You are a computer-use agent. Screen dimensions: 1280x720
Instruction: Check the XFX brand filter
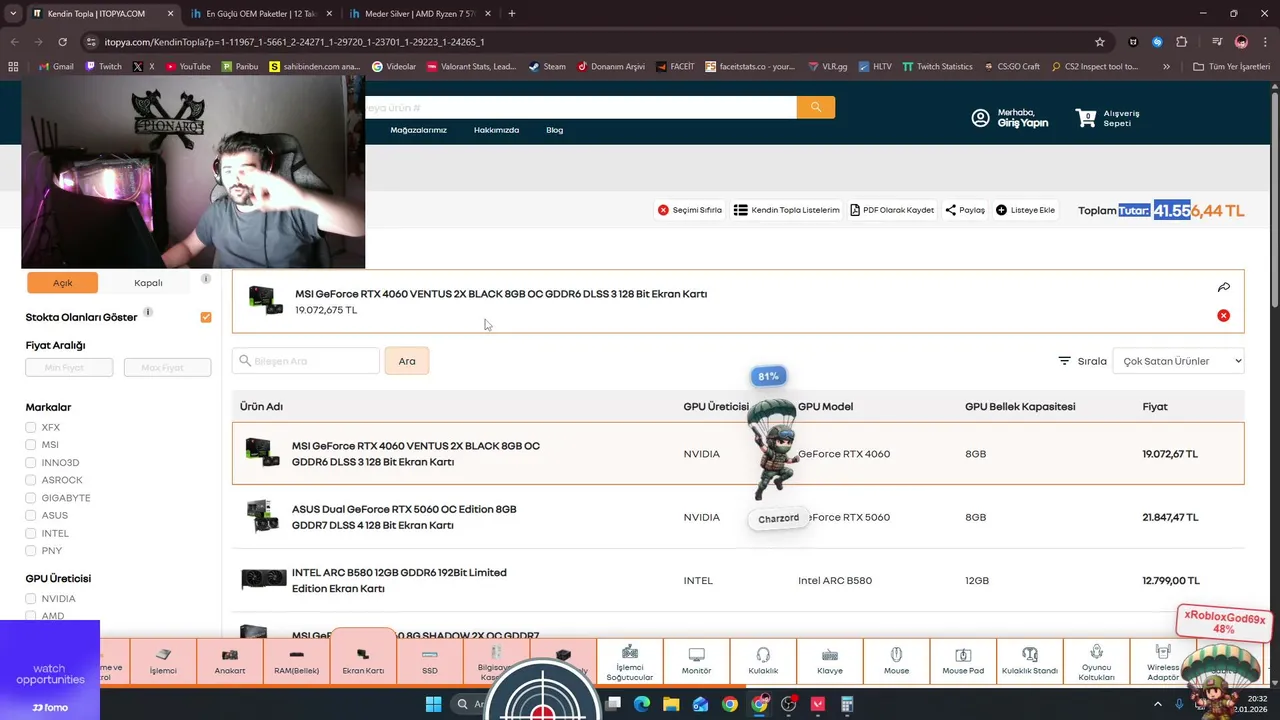click(x=31, y=427)
